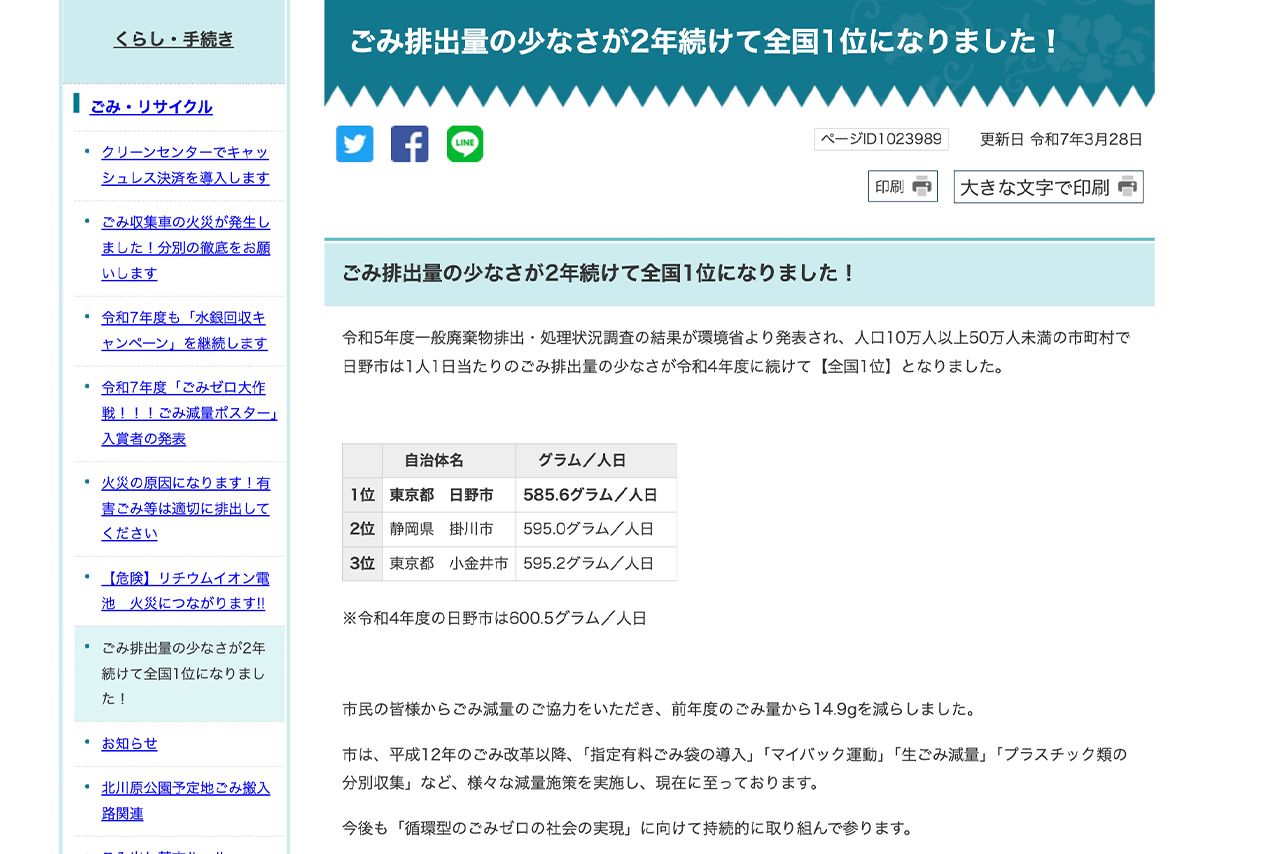Viewport: 1280px width, 854px height.
Task: Share the page via LINE
Action: pyautogui.click(x=464, y=144)
